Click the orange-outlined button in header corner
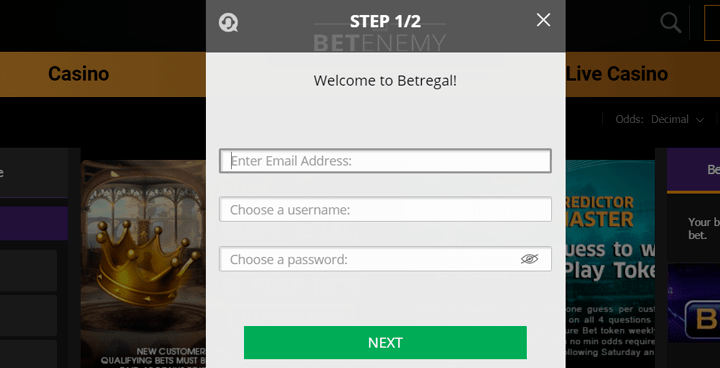 pos(712,23)
